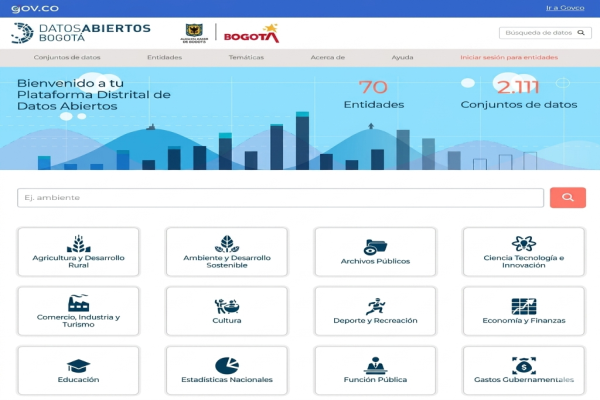Click the Economía y Finanzas chart icon
Viewport: 600px width, 400px height.
(x=524, y=306)
